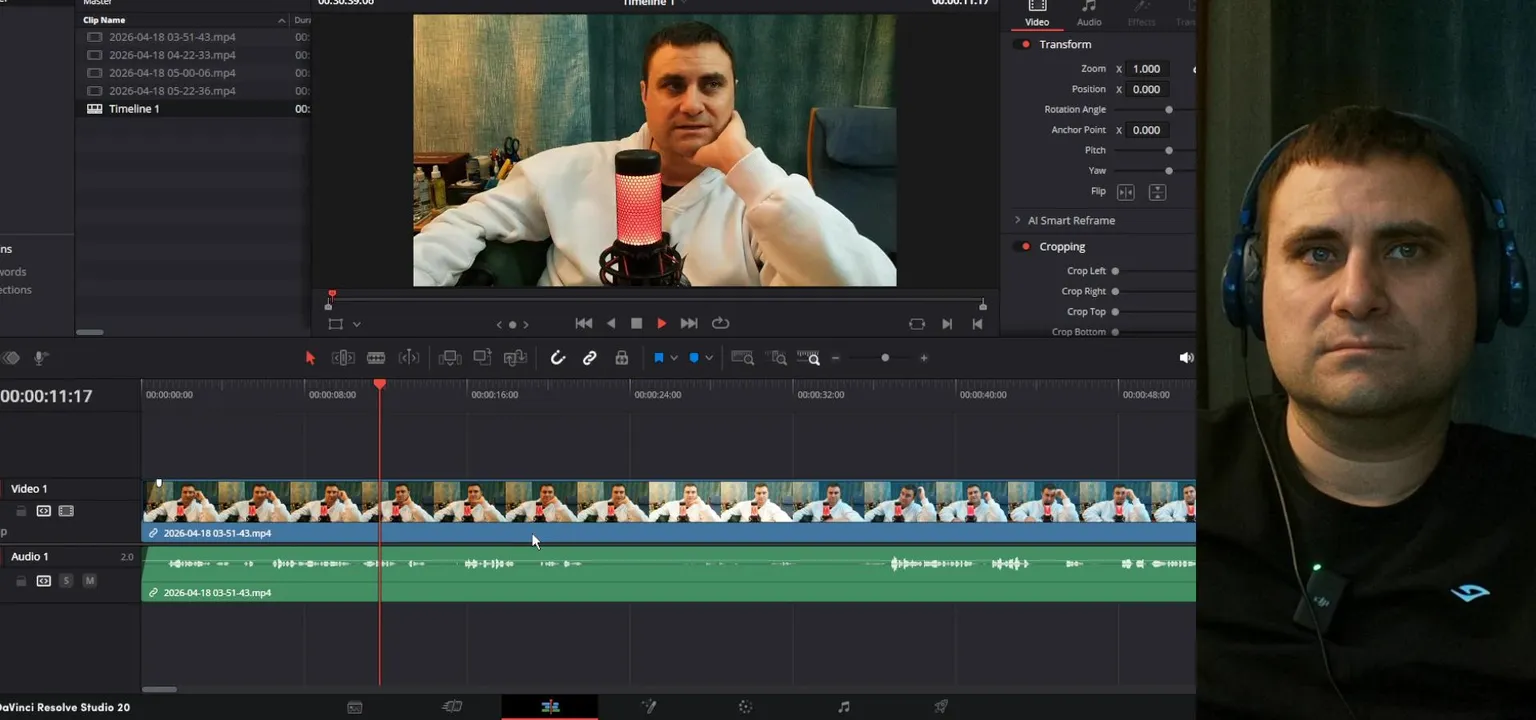Image resolution: width=1536 pixels, height=720 pixels.
Task: Click the viewer transform overlay icon
Action: 335,324
